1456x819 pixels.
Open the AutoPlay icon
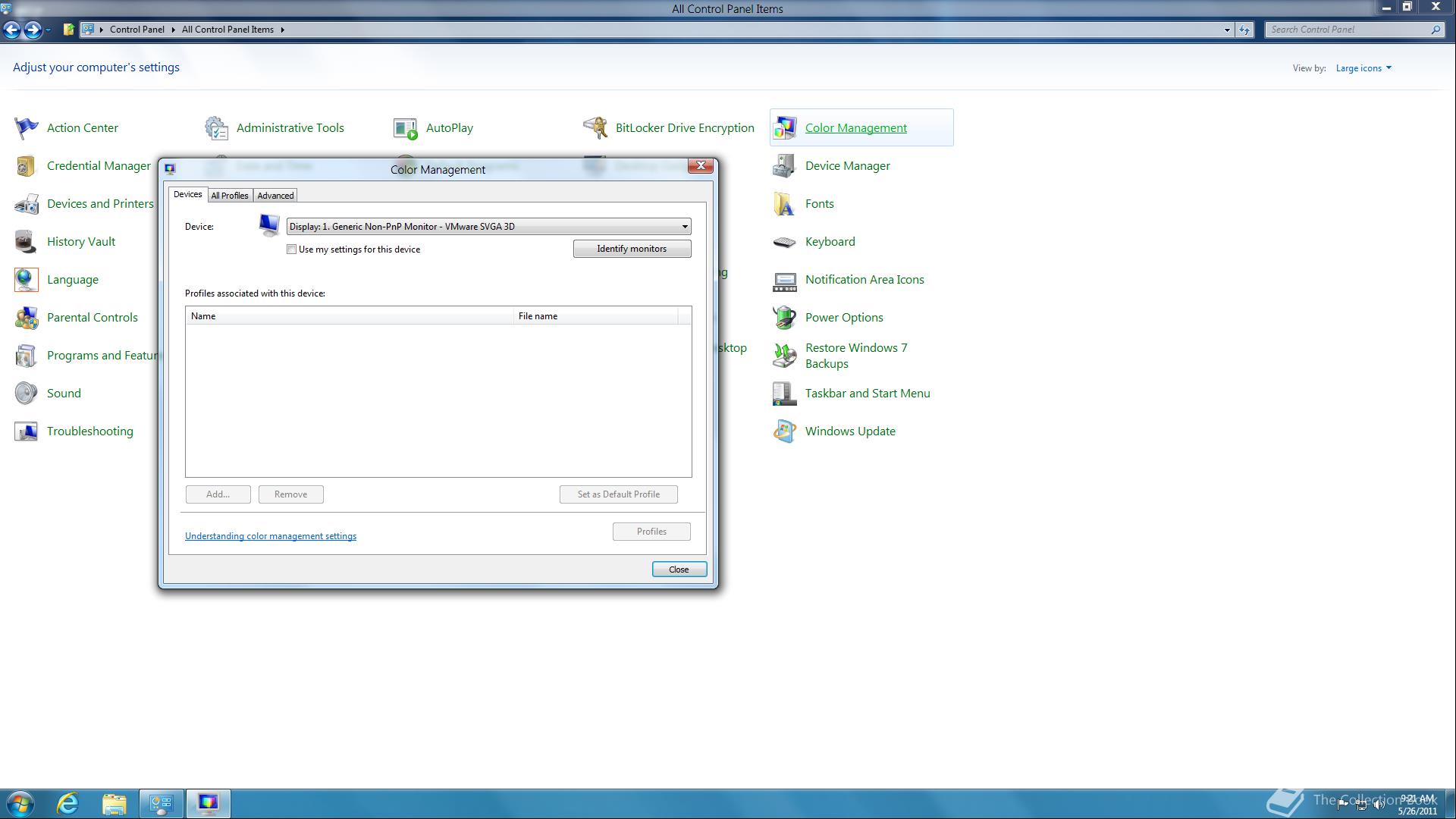(x=406, y=128)
